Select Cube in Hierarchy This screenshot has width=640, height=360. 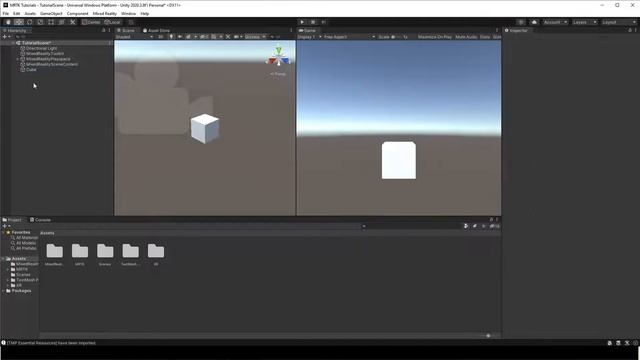(31, 69)
